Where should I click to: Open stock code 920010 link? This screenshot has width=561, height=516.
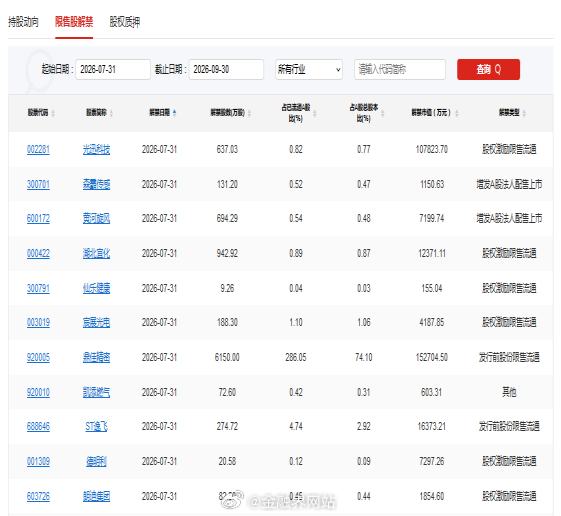[38, 393]
